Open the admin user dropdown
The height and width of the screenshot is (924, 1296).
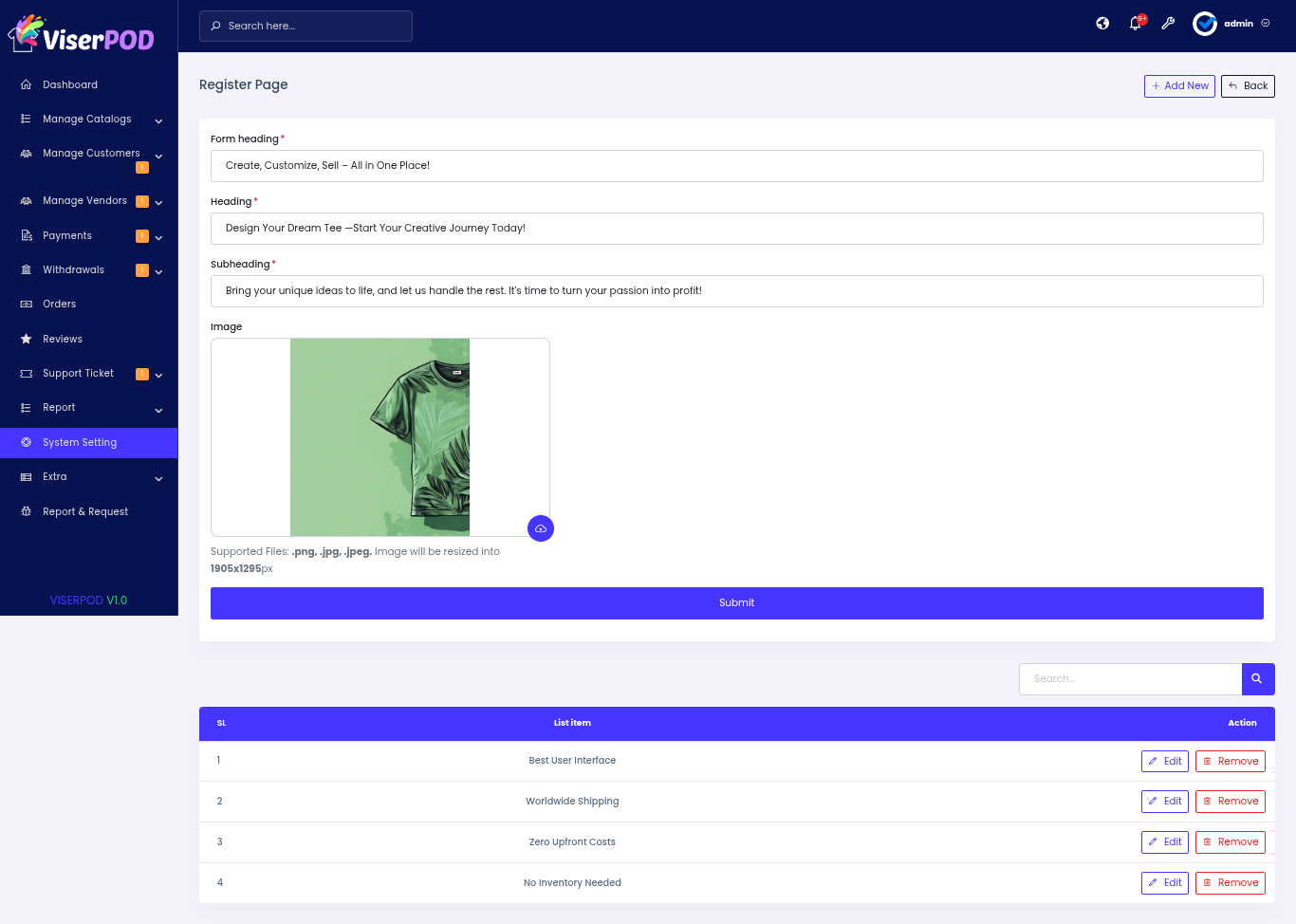coord(1246,24)
